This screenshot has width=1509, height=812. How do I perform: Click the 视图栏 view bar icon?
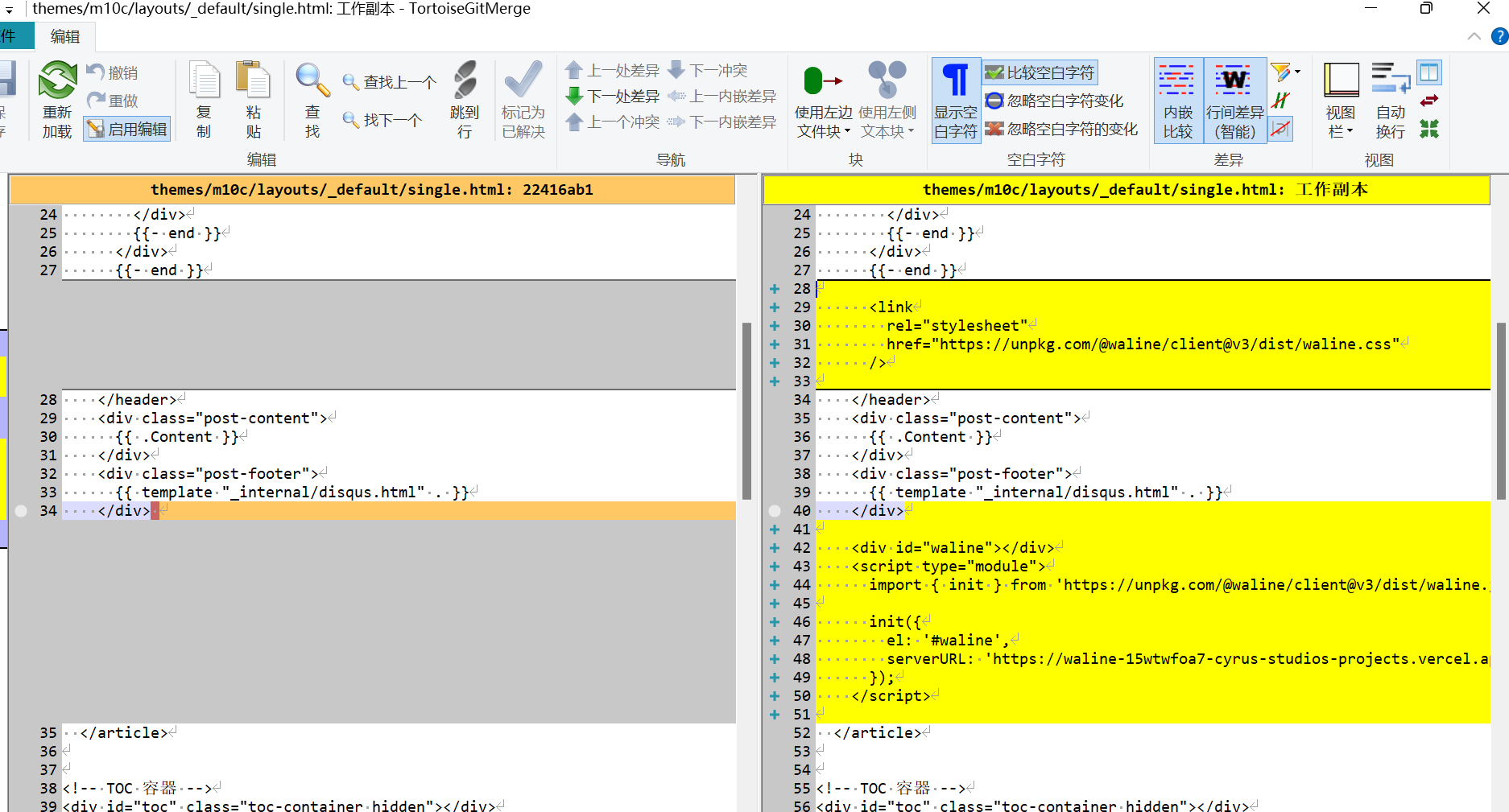(1342, 80)
